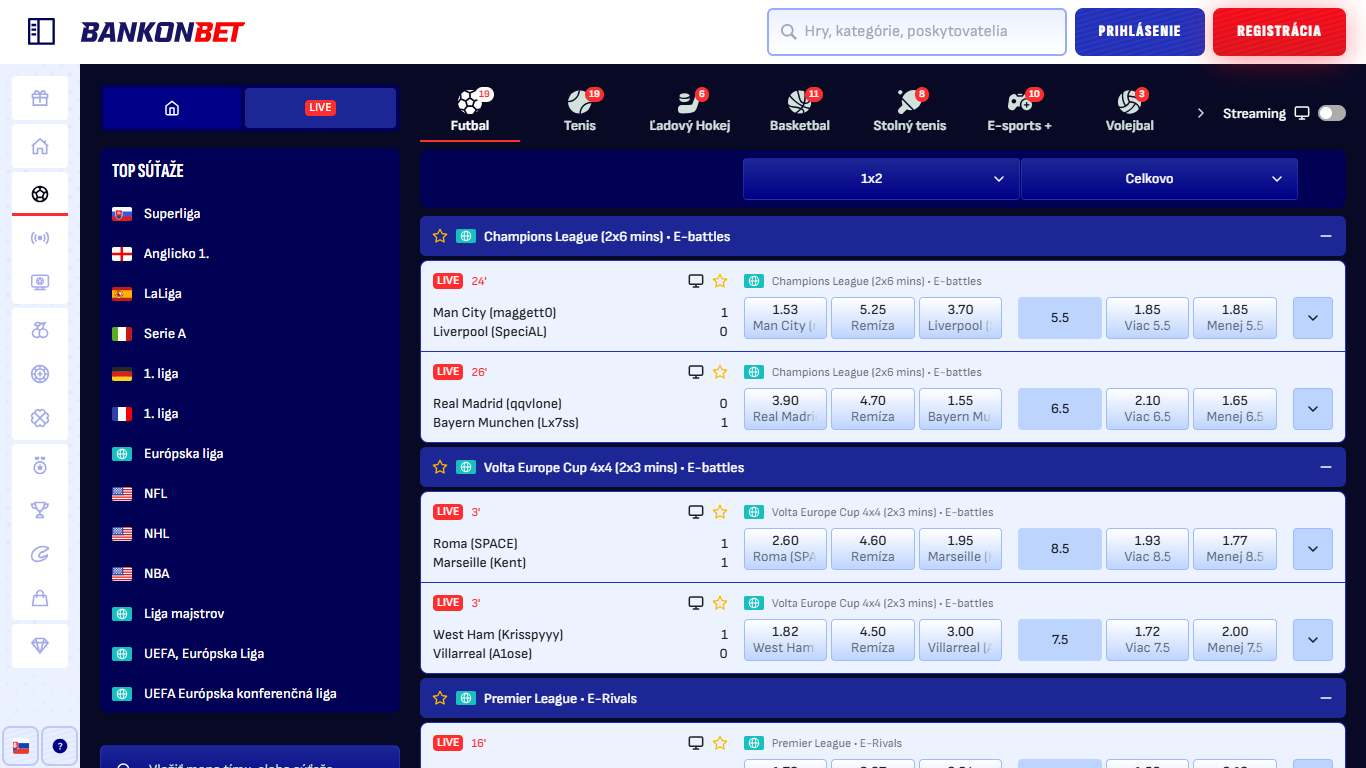
Task: Select the Tenis sport category icon
Action: point(580,103)
